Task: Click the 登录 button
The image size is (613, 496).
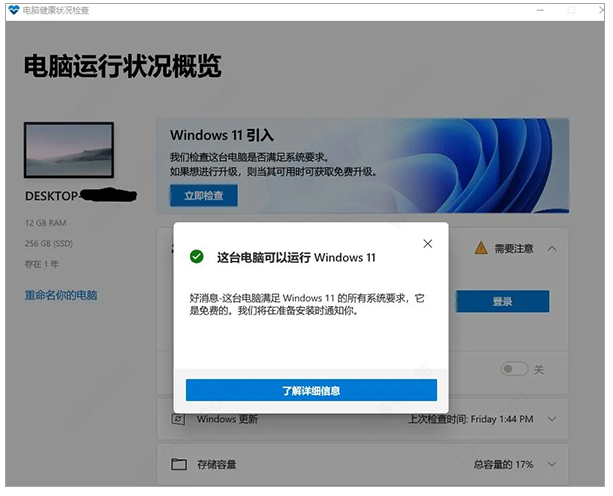Action: coord(502,301)
